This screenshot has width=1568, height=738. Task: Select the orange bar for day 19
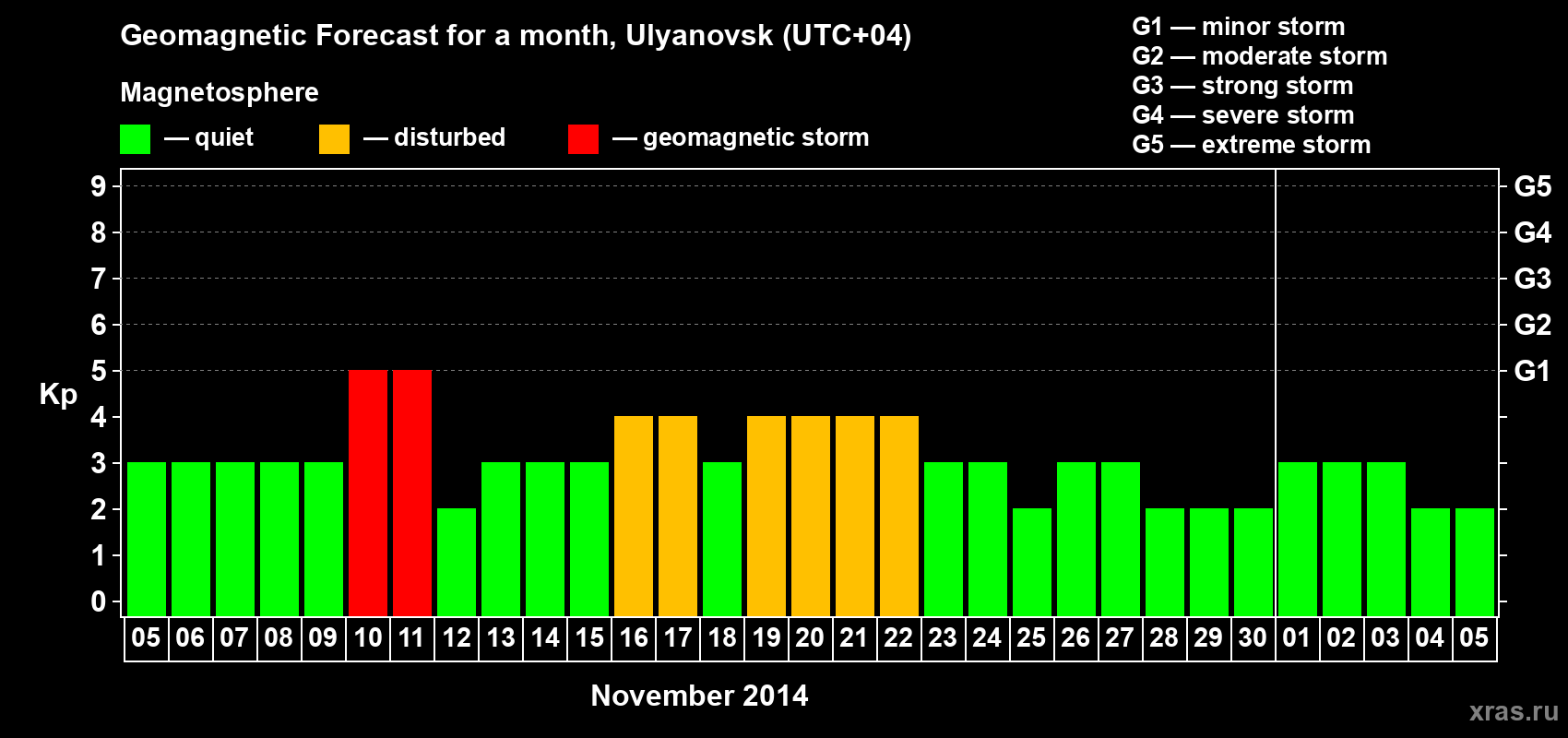tap(766, 516)
